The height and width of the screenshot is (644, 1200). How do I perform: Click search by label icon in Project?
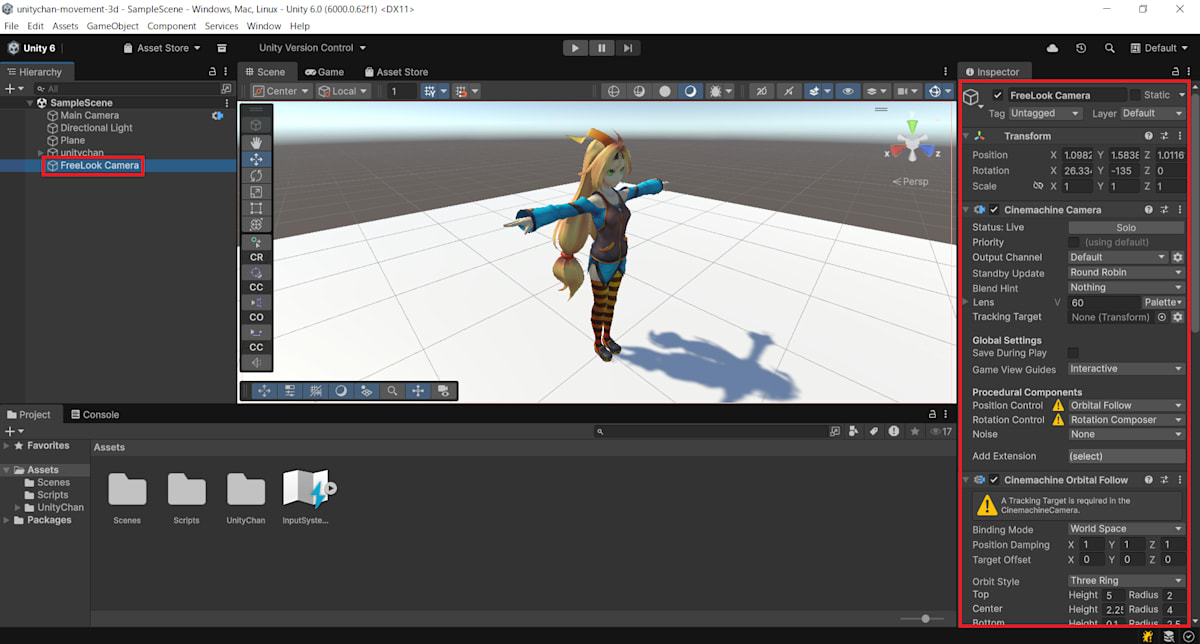(x=873, y=431)
